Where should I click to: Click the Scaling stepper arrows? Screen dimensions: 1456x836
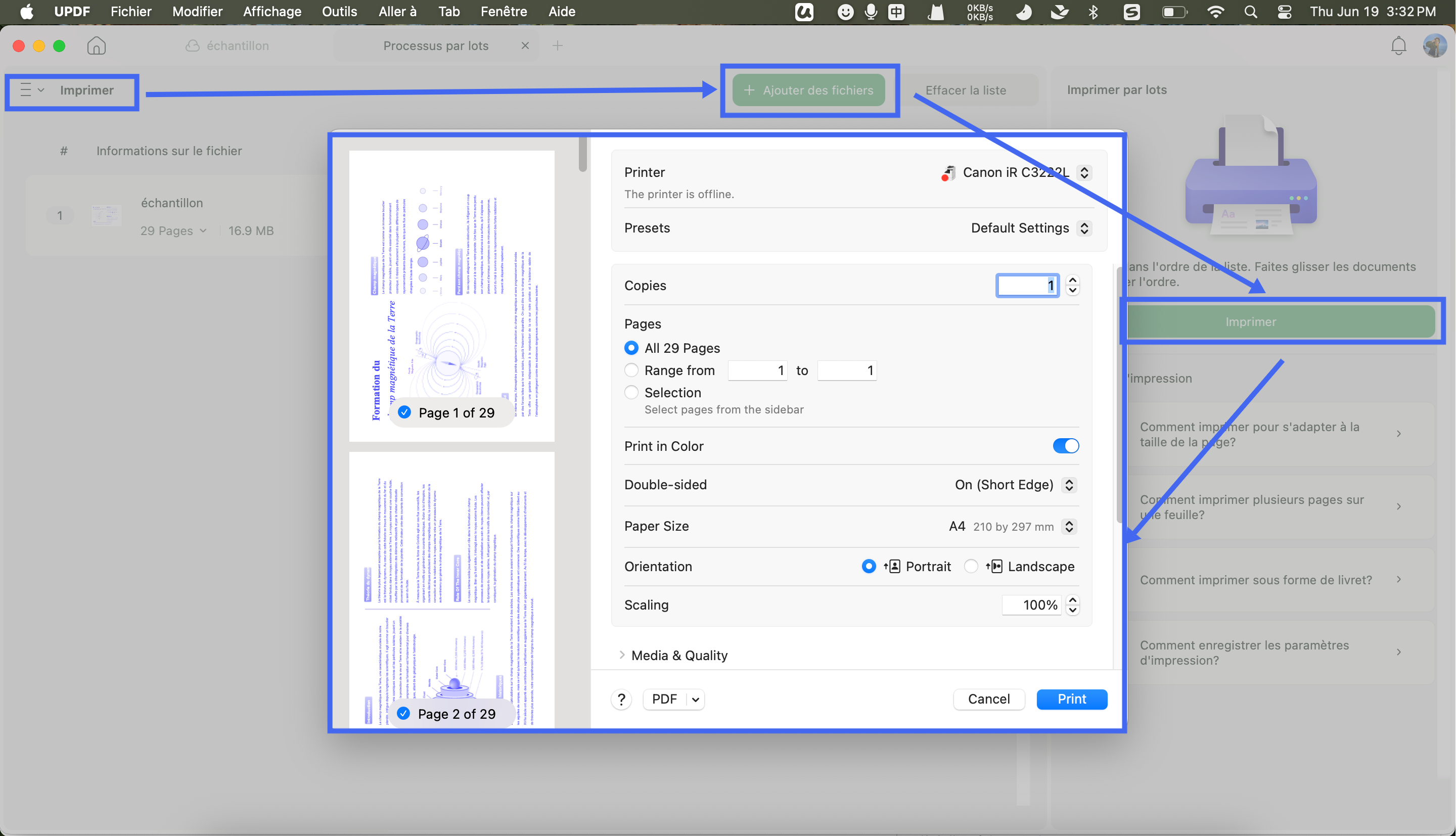click(1072, 605)
